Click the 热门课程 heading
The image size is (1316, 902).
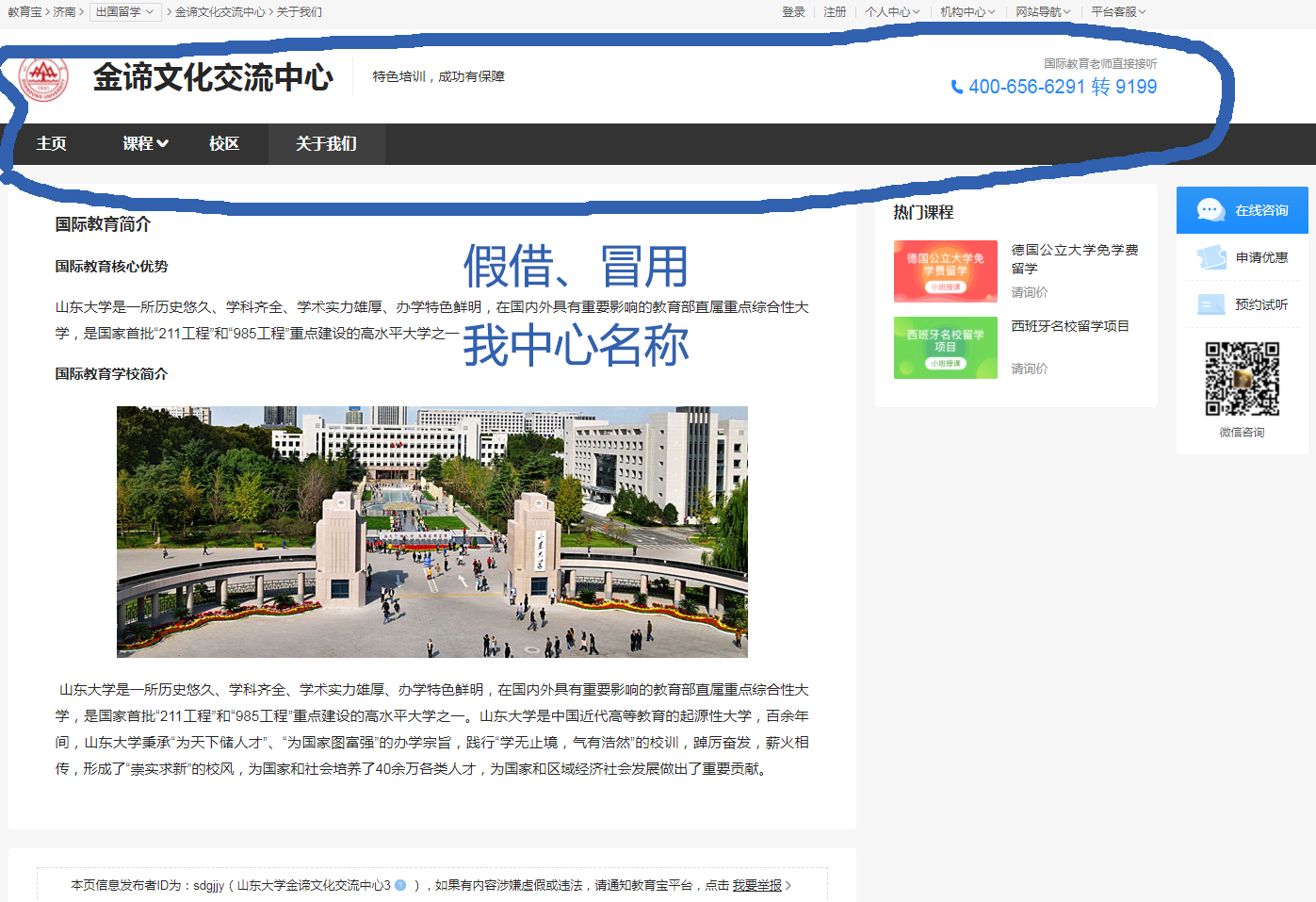pos(924,212)
